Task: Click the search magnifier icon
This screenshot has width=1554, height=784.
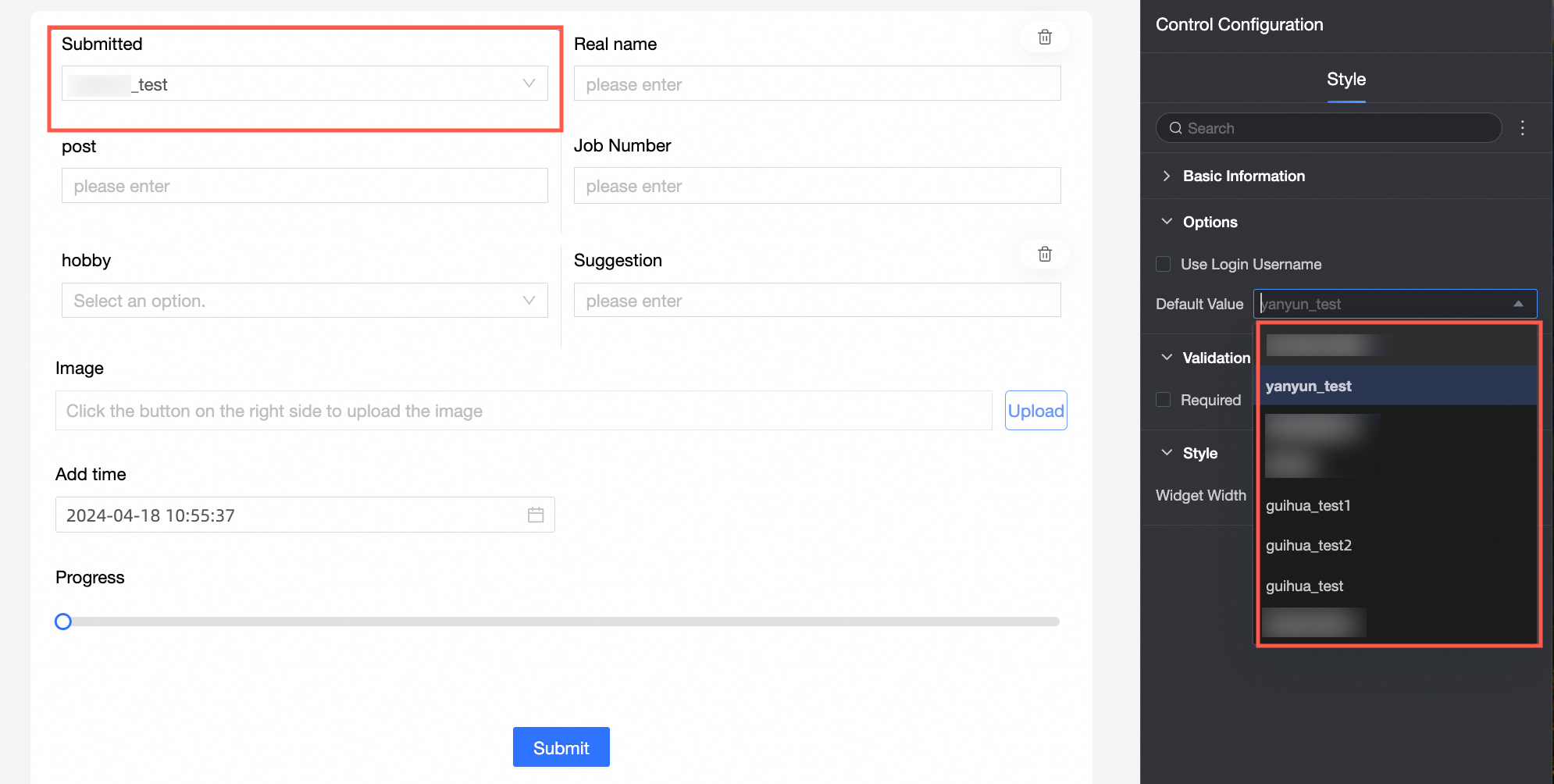Action: [x=1175, y=128]
